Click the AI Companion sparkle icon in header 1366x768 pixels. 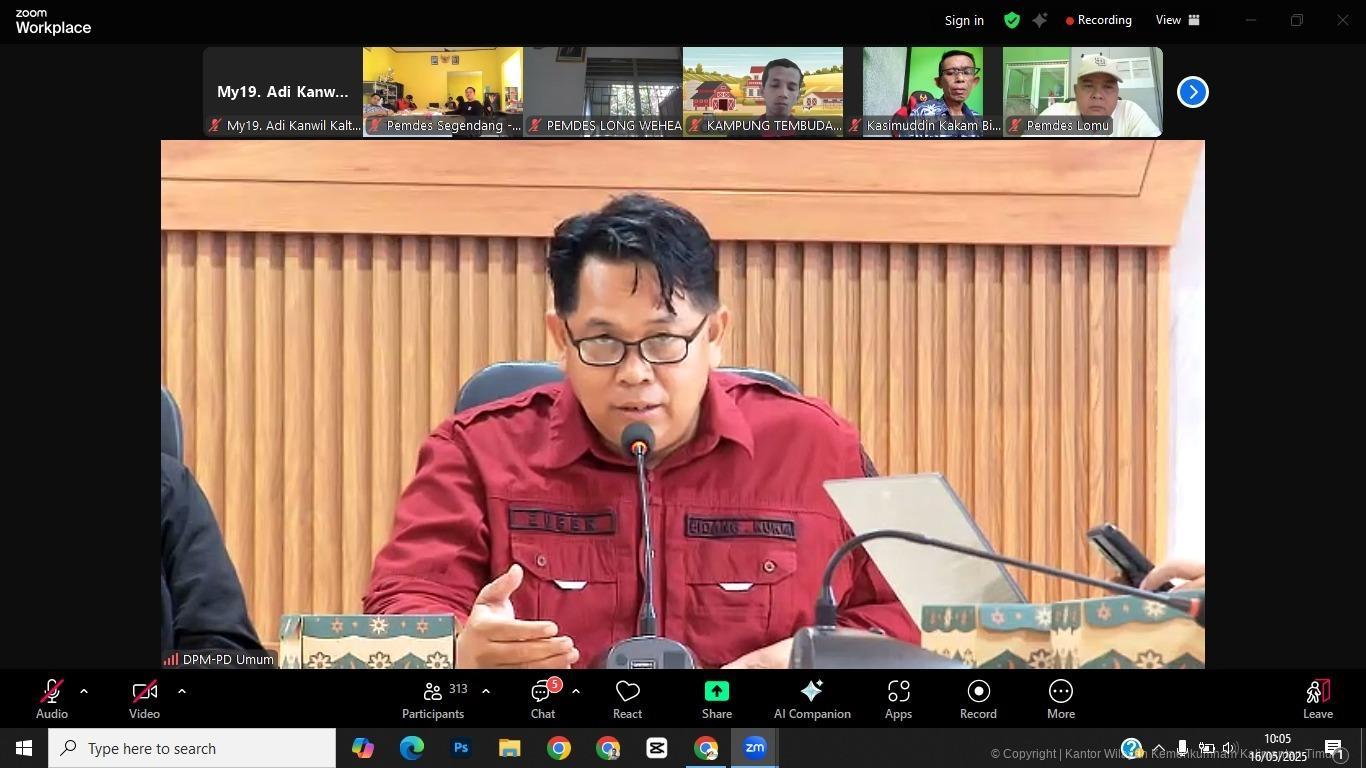point(1040,20)
